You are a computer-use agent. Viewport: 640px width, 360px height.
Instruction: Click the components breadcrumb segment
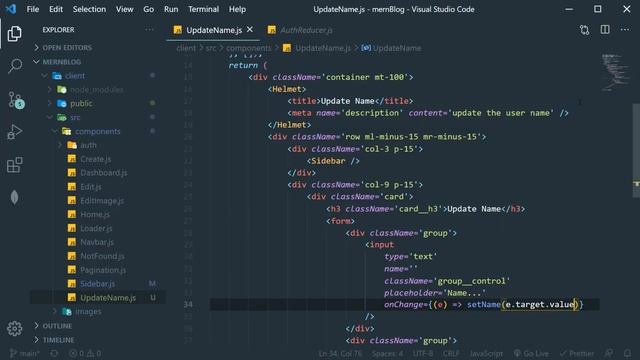point(249,48)
